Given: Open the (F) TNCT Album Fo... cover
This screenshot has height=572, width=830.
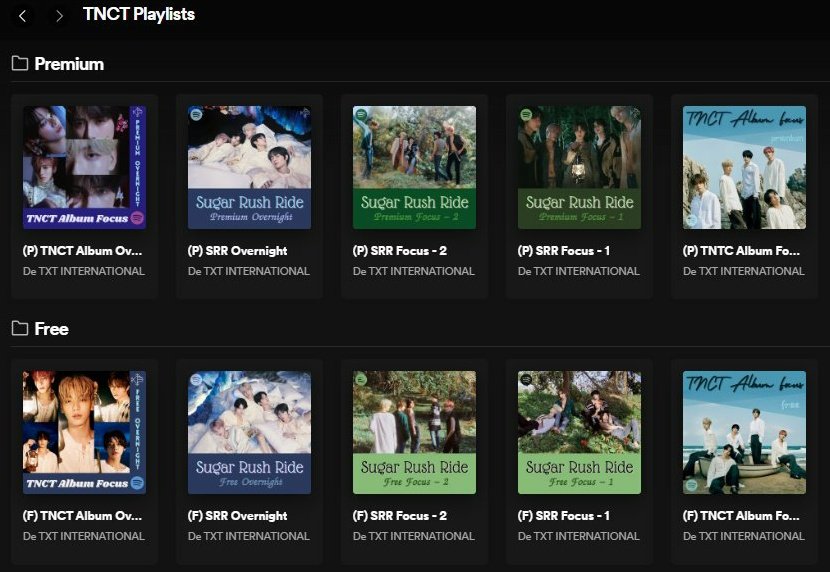Looking at the screenshot, I should pos(744,432).
